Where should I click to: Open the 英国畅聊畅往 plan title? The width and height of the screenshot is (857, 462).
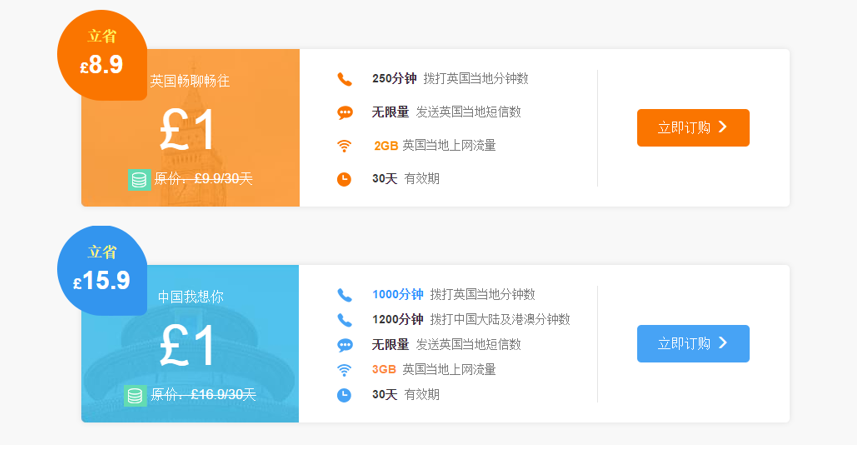(190, 81)
